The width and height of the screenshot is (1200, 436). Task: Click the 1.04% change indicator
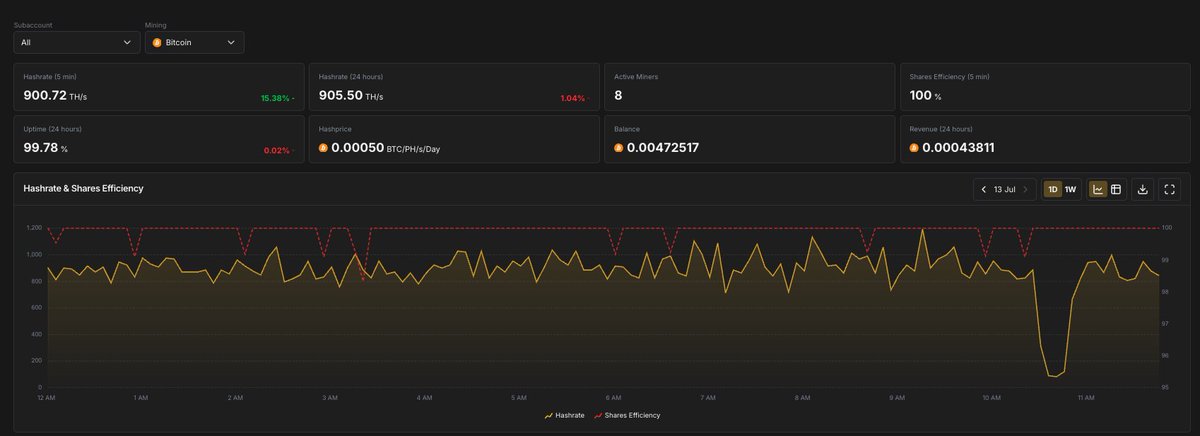(575, 98)
